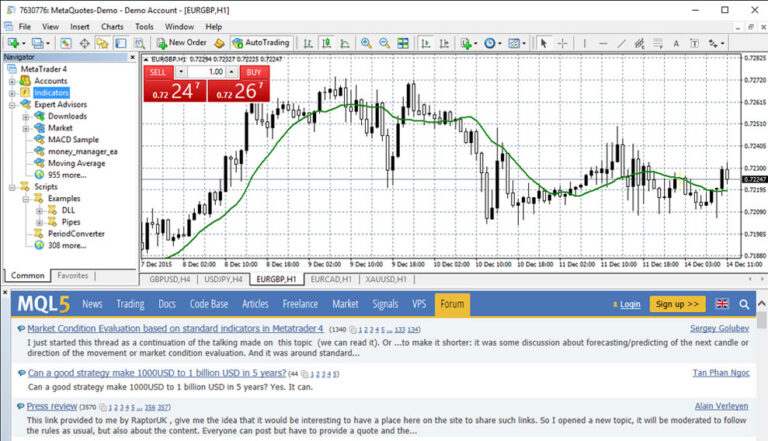Launch MetaEditor from the toolbar icon
Screen dimensions: 768x441
click(x=219, y=43)
